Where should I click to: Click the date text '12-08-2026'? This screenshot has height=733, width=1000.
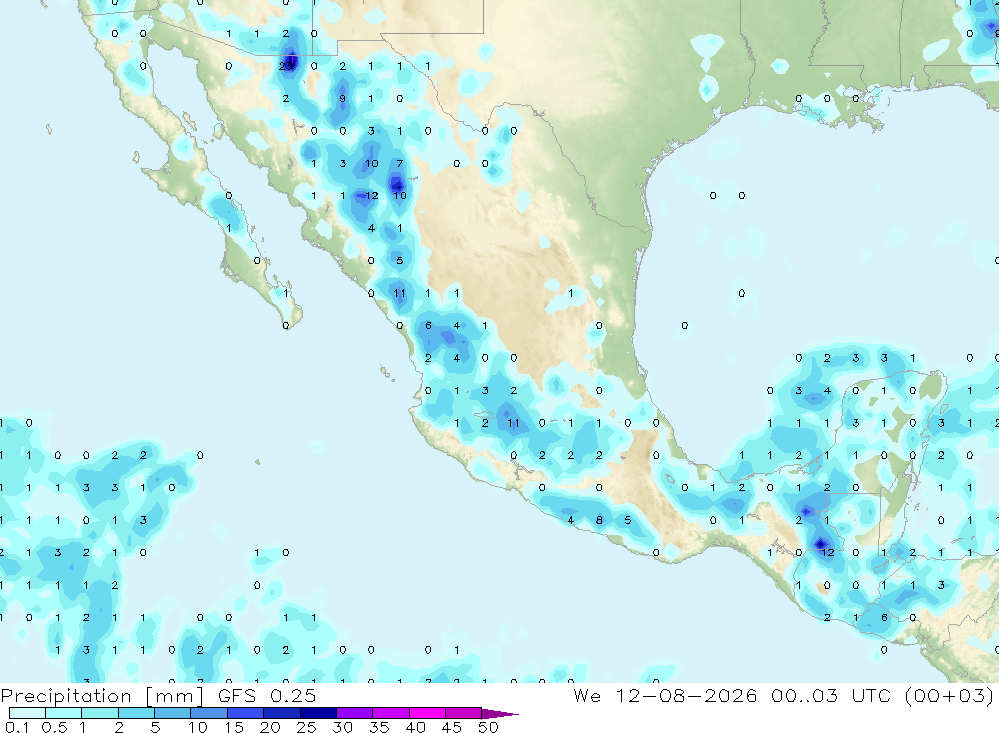[686, 695]
